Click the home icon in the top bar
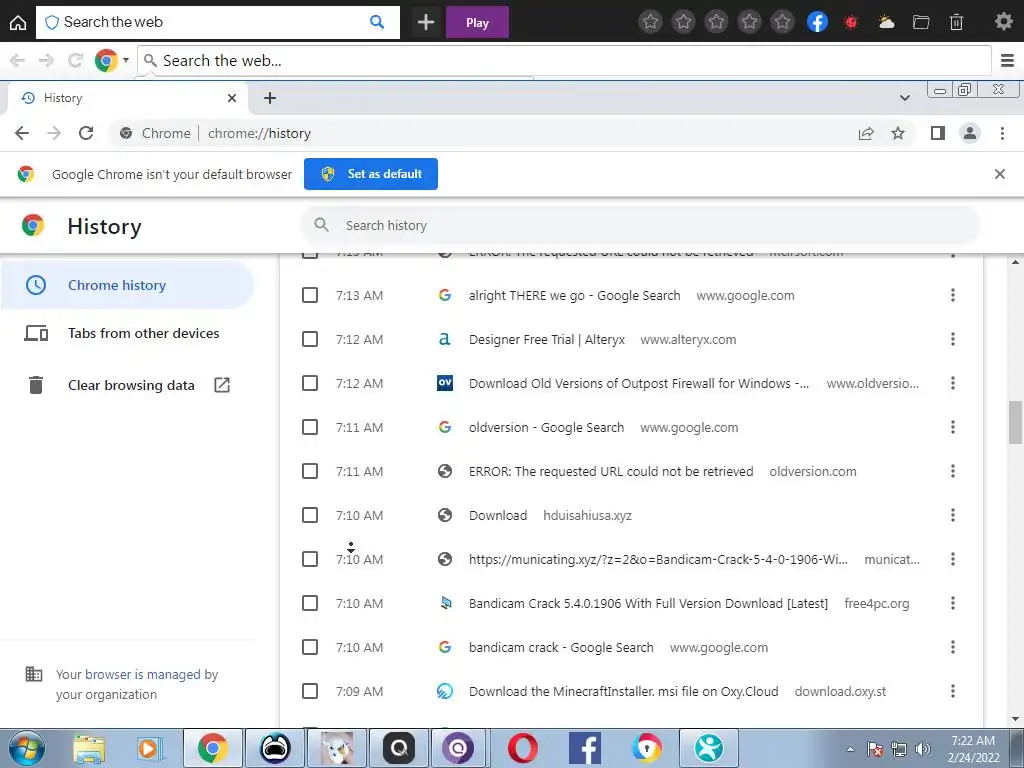 [18, 23]
